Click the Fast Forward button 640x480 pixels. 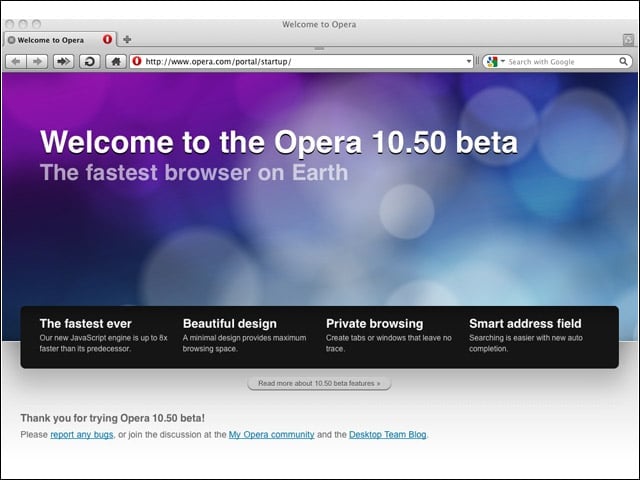coord(63,62)
